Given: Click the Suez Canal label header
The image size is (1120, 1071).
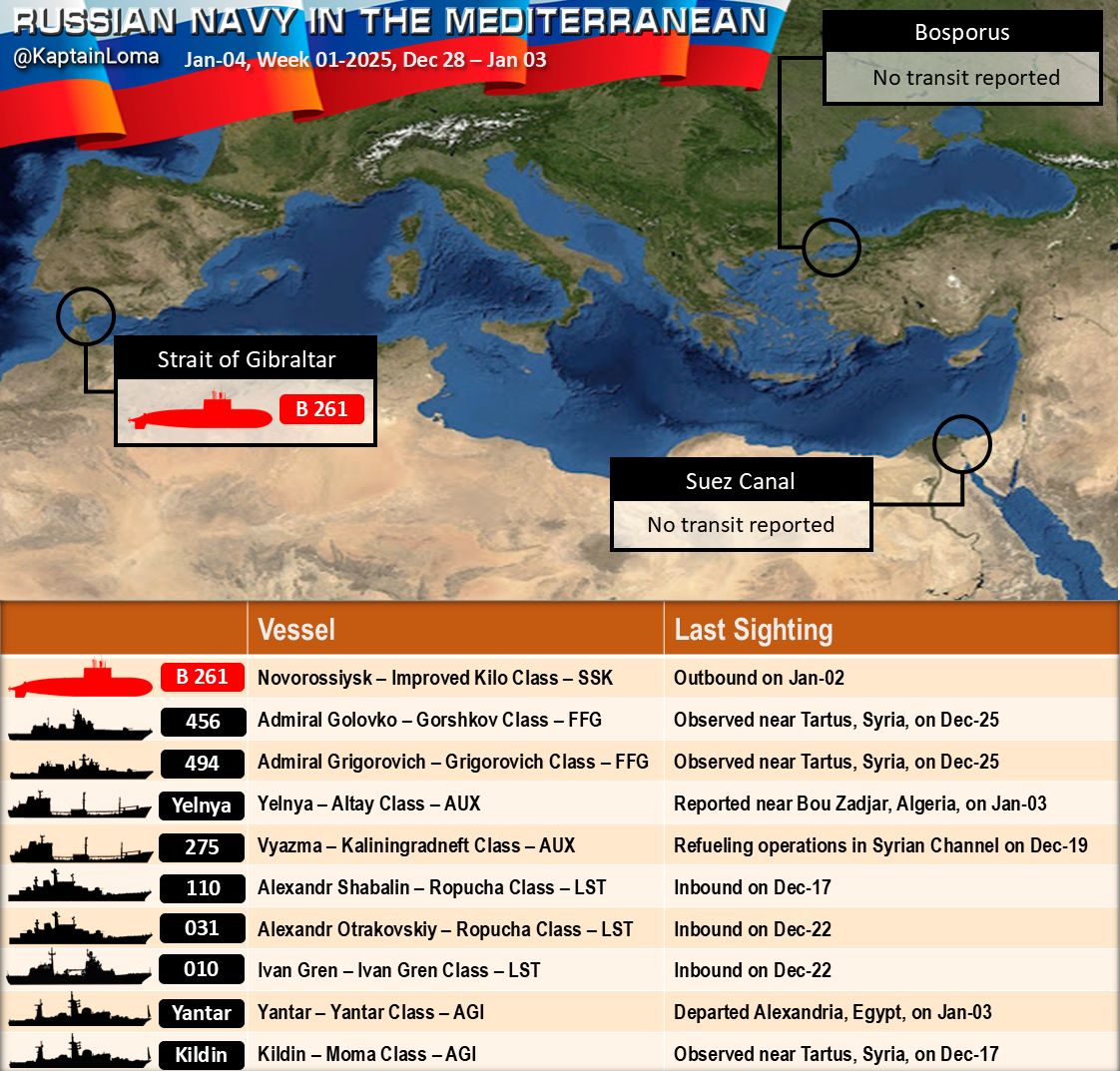Looking at the screenshot, I should (741, 481).
